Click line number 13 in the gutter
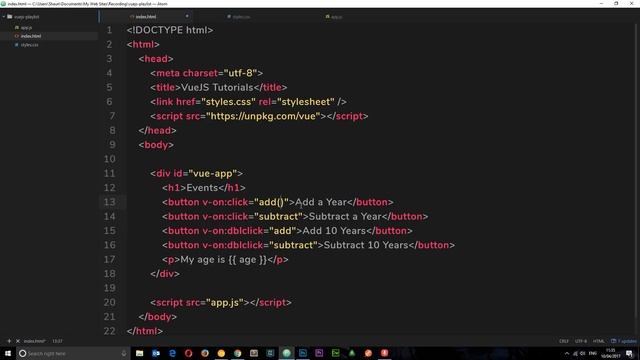This screenshot has width=640, height=360. pos(109,202)
